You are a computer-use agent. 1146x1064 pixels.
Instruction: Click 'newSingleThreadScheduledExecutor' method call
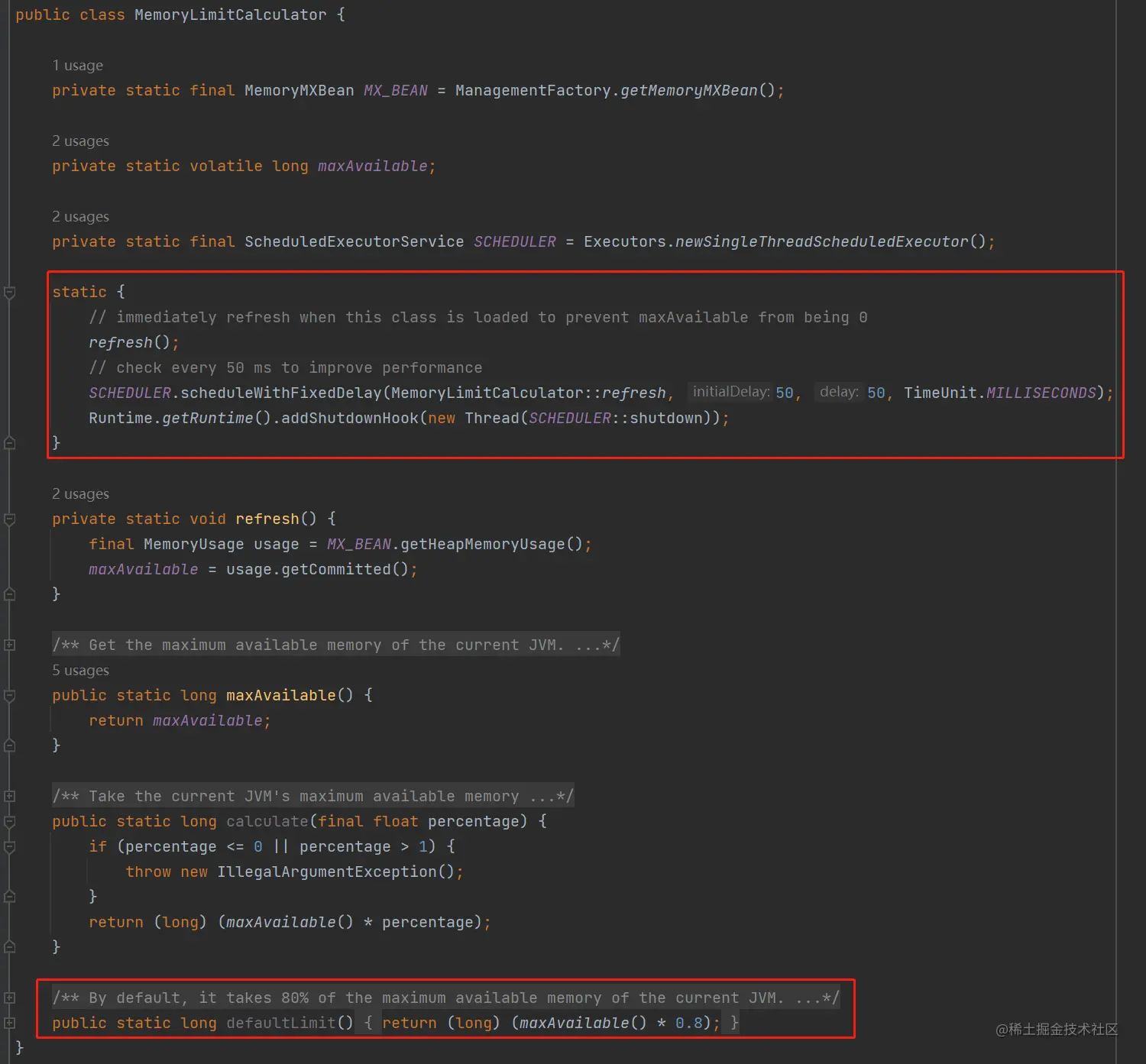click(x=822, y=242)
